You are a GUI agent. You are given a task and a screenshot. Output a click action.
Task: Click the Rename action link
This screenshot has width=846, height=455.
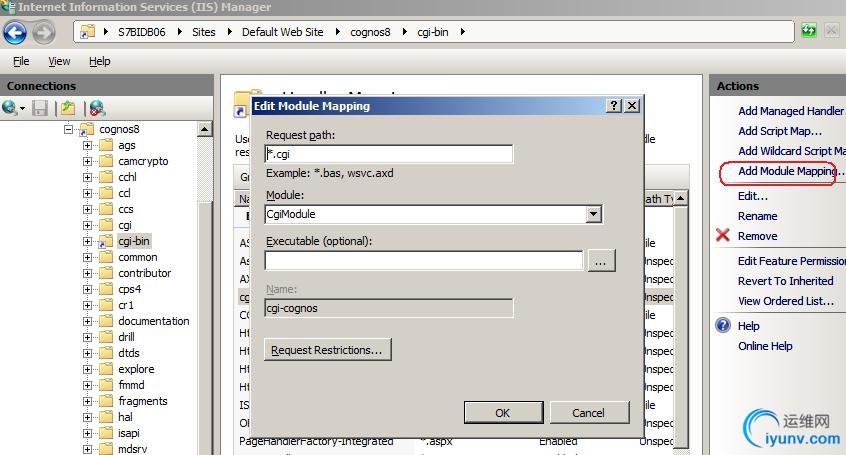[758, 216]
